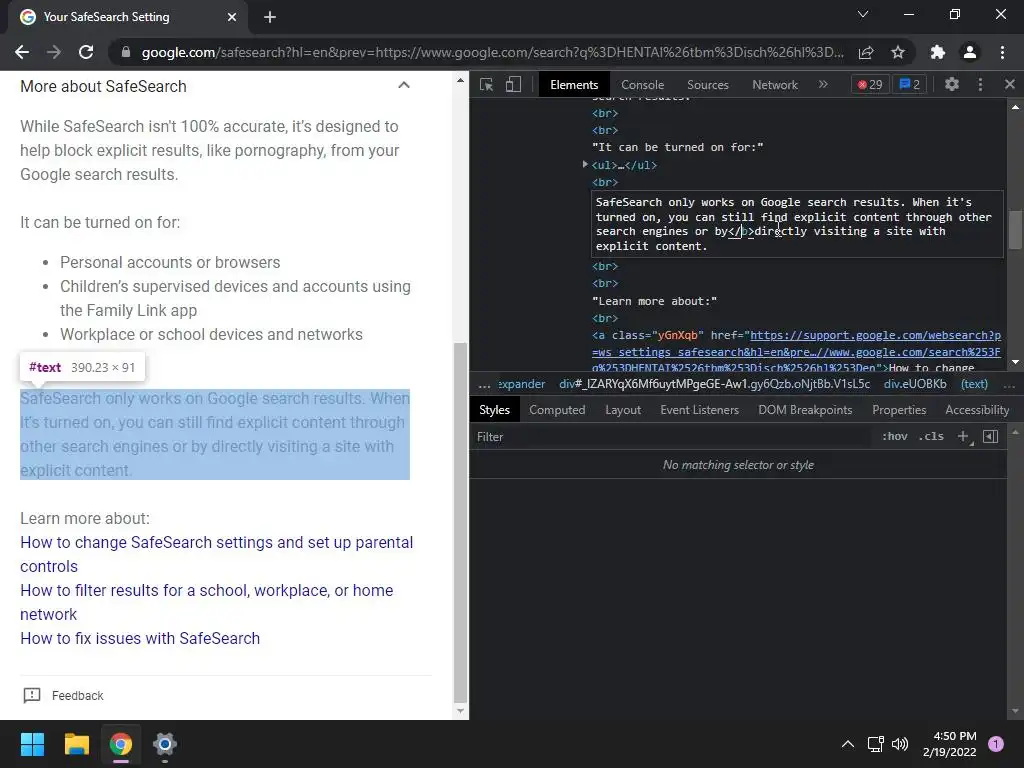Open How to fix issues with SafeSearch link
Screen dimensions: 1024x768
[x=140, y=638]
